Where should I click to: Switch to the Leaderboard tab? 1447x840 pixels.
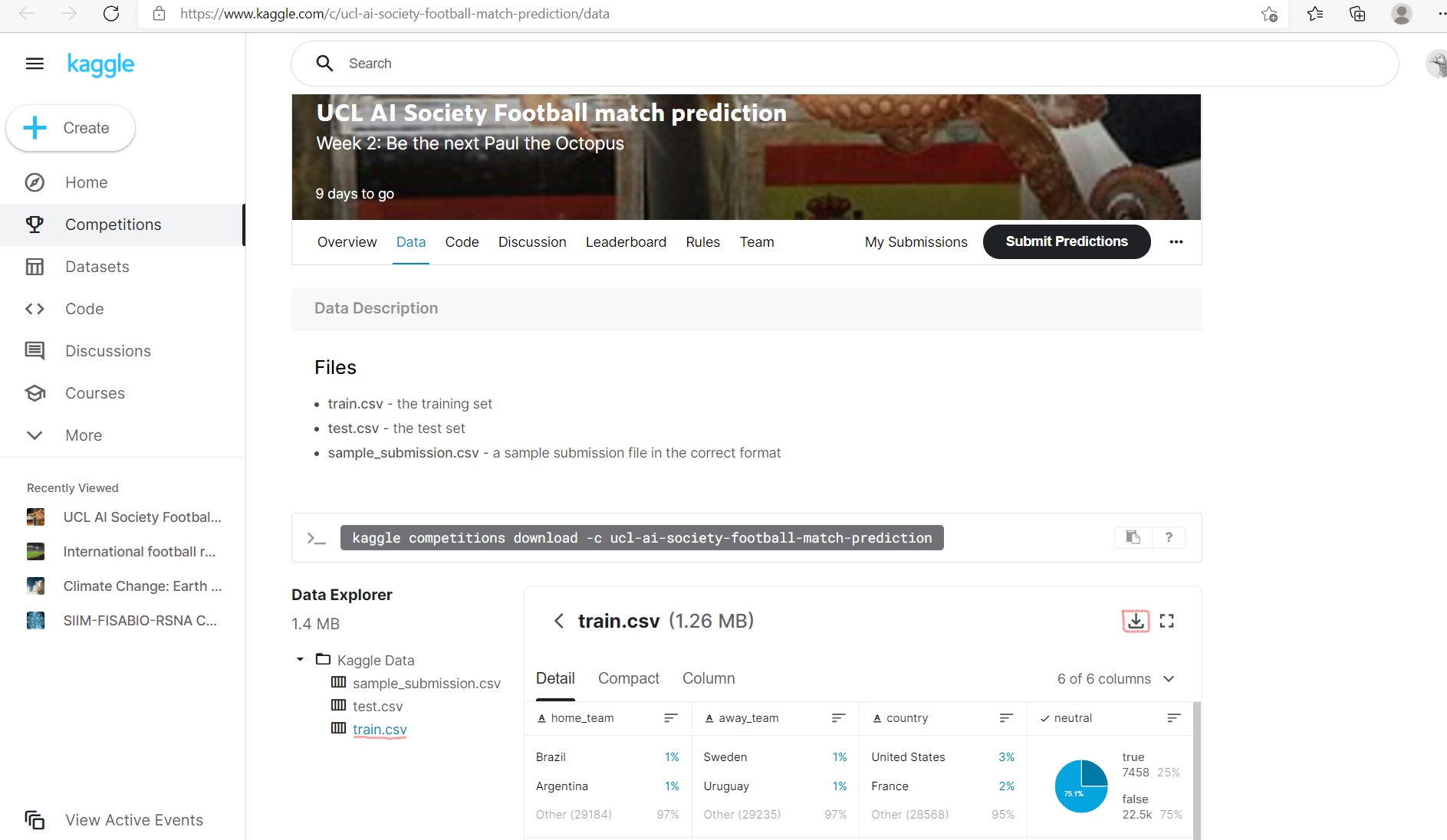tap(626, 242)
